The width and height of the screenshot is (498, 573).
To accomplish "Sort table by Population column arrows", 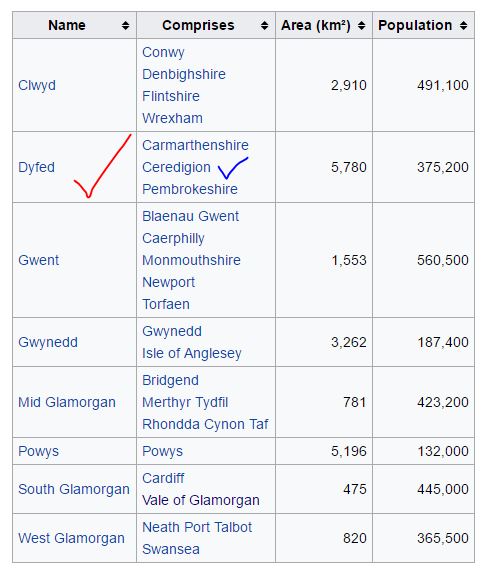I will coord(463,26).
